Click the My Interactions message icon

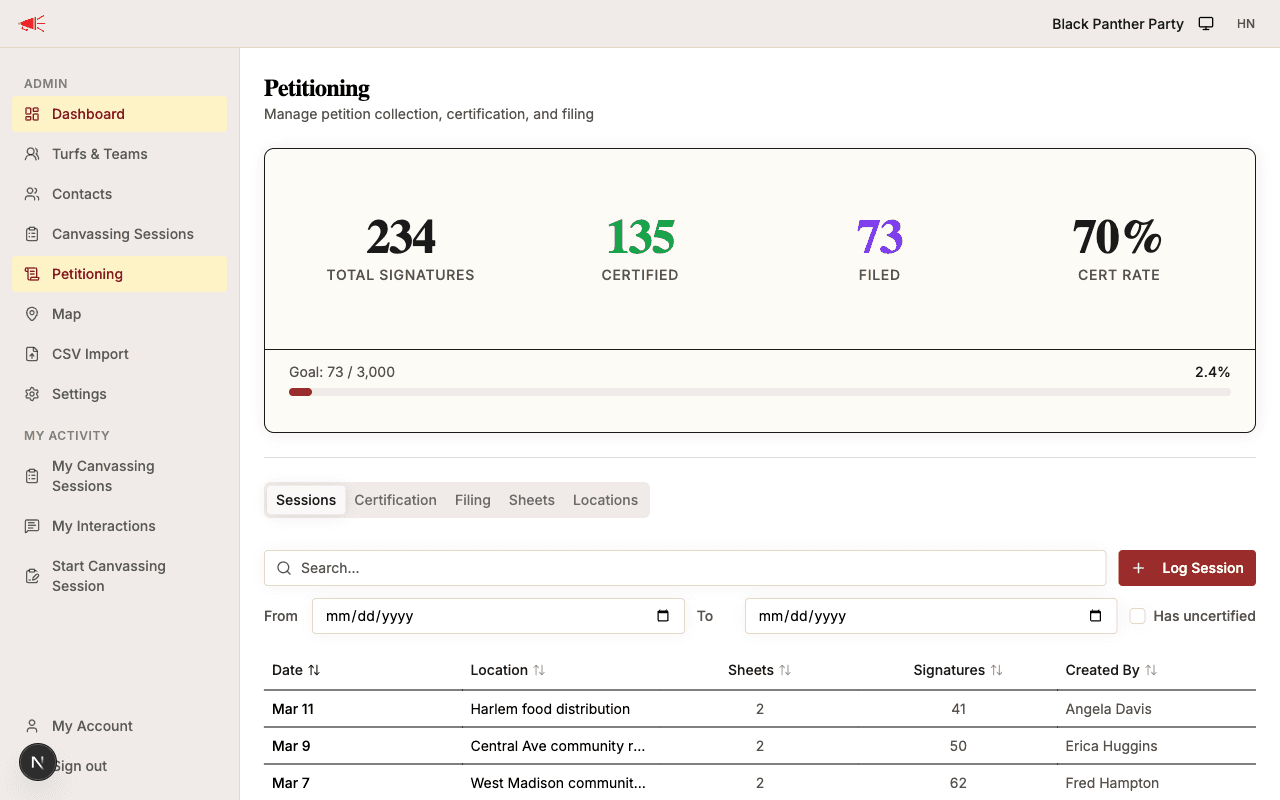coord(32,526)
